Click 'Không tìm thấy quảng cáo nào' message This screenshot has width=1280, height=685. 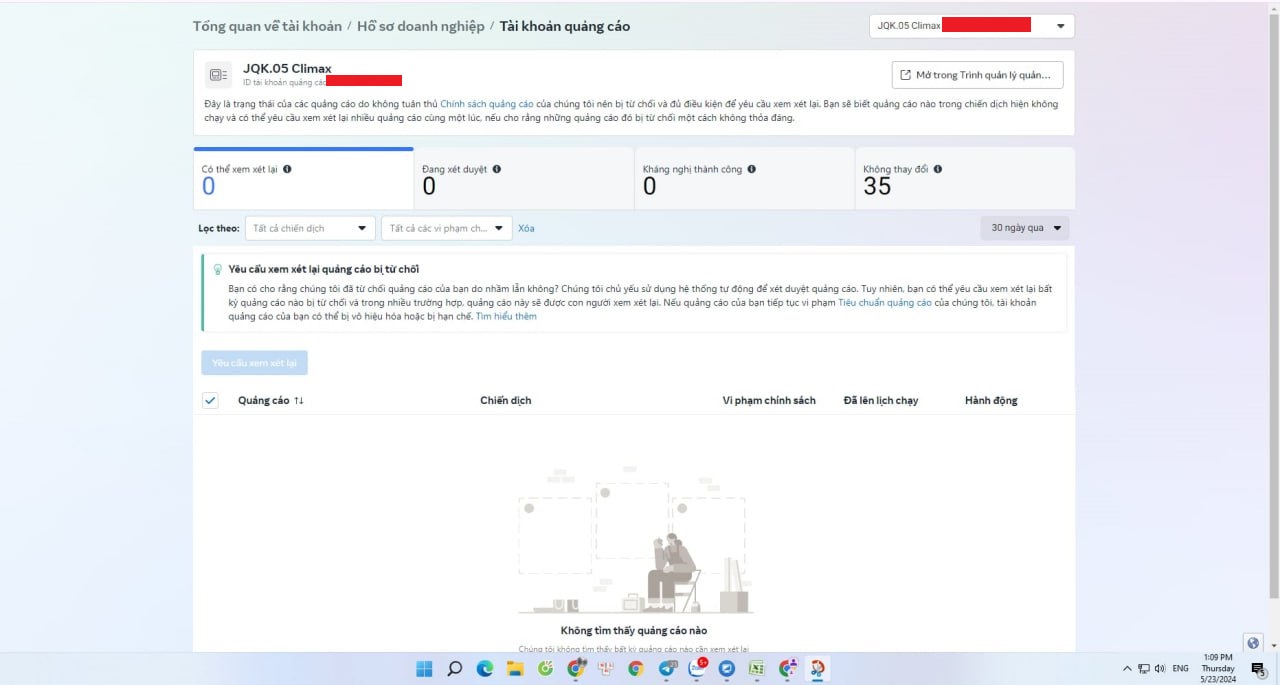click(634, 631)
